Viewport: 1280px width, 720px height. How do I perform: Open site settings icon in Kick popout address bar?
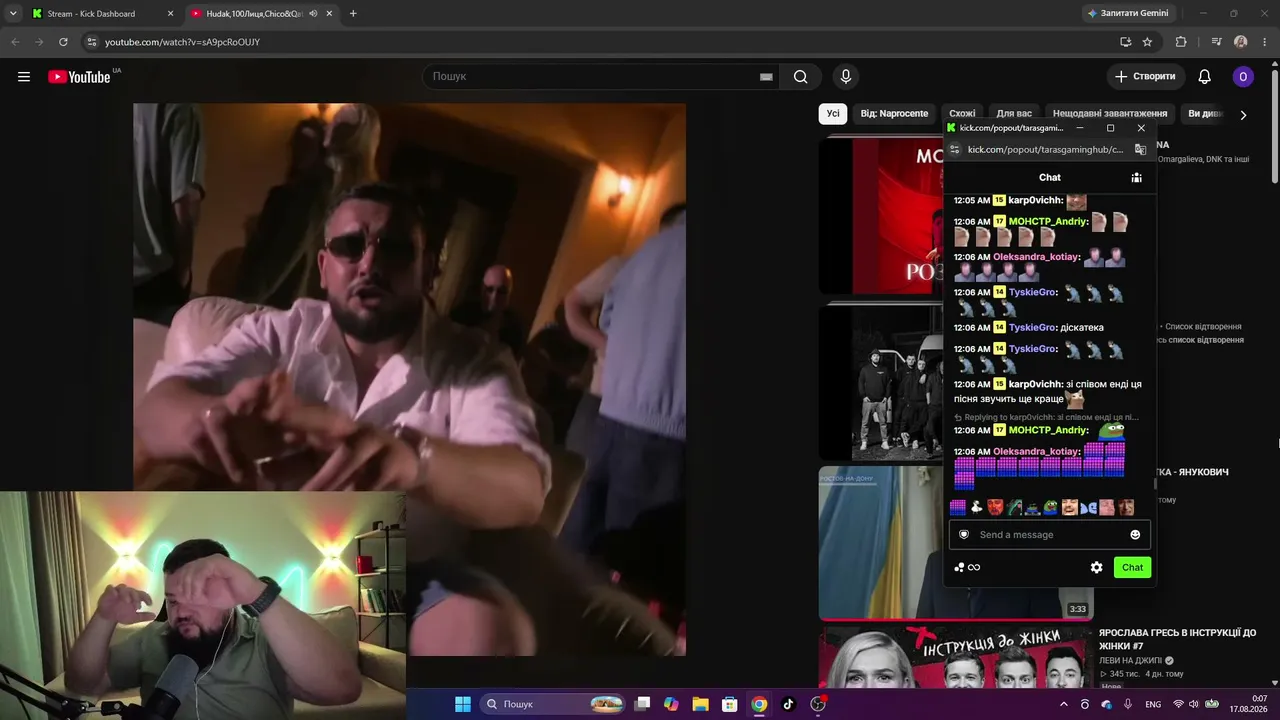click(955, 150)
